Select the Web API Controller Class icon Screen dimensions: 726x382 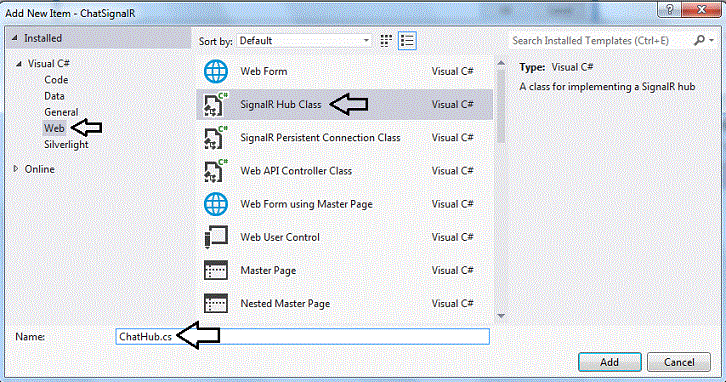click(216, 171)
